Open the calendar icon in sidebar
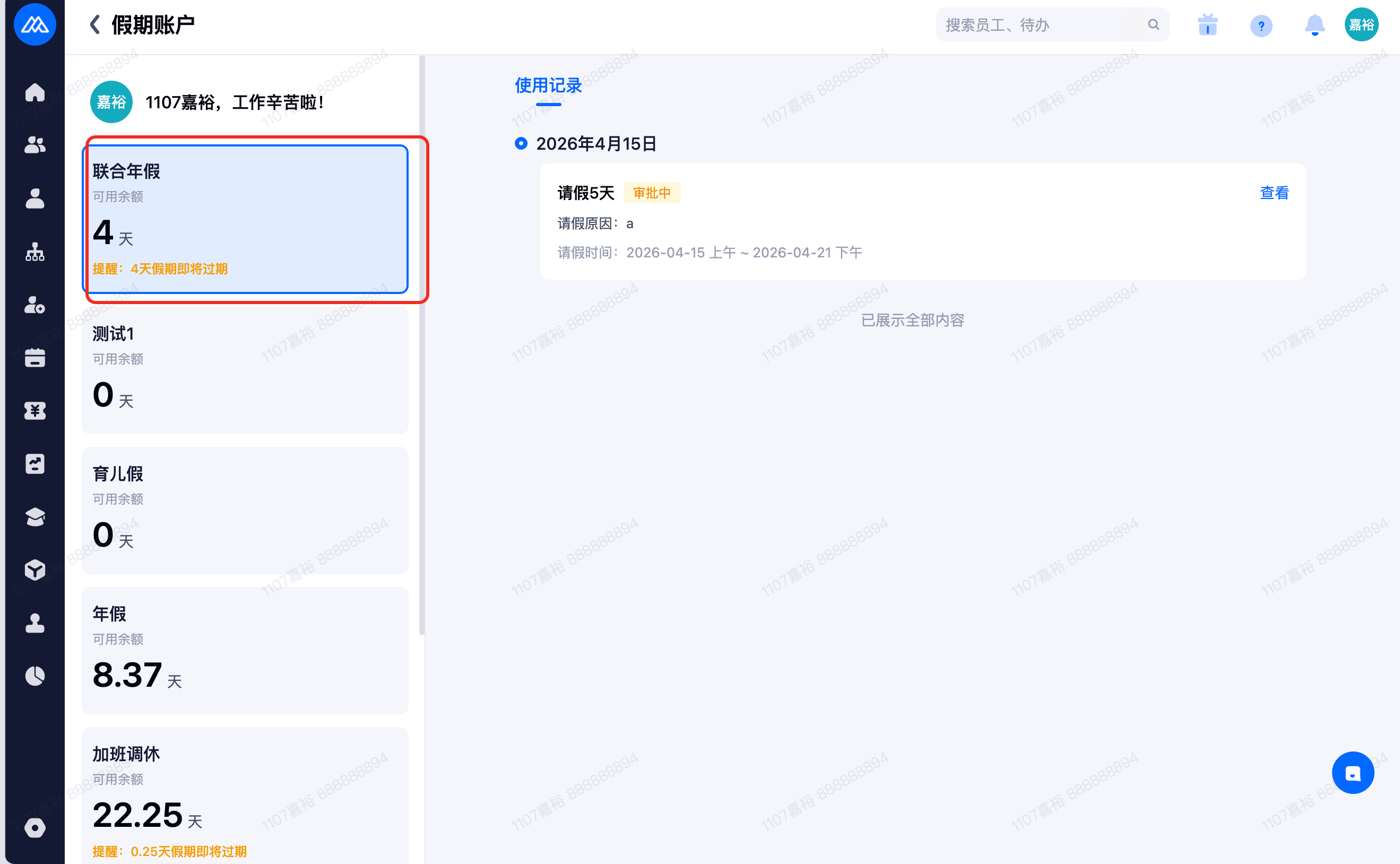The height and width of the screenshot is (864, 1400). point(35,358)
